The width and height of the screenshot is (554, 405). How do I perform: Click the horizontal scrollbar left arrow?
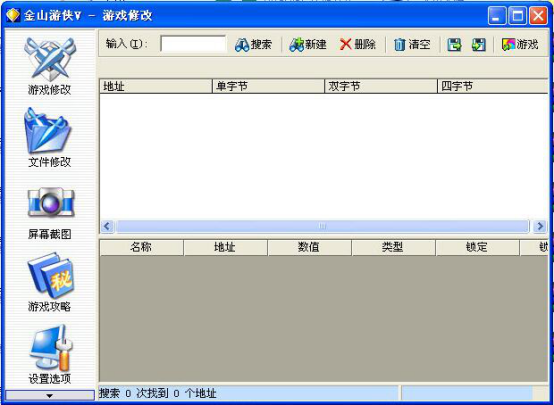[x=107, y=226]
